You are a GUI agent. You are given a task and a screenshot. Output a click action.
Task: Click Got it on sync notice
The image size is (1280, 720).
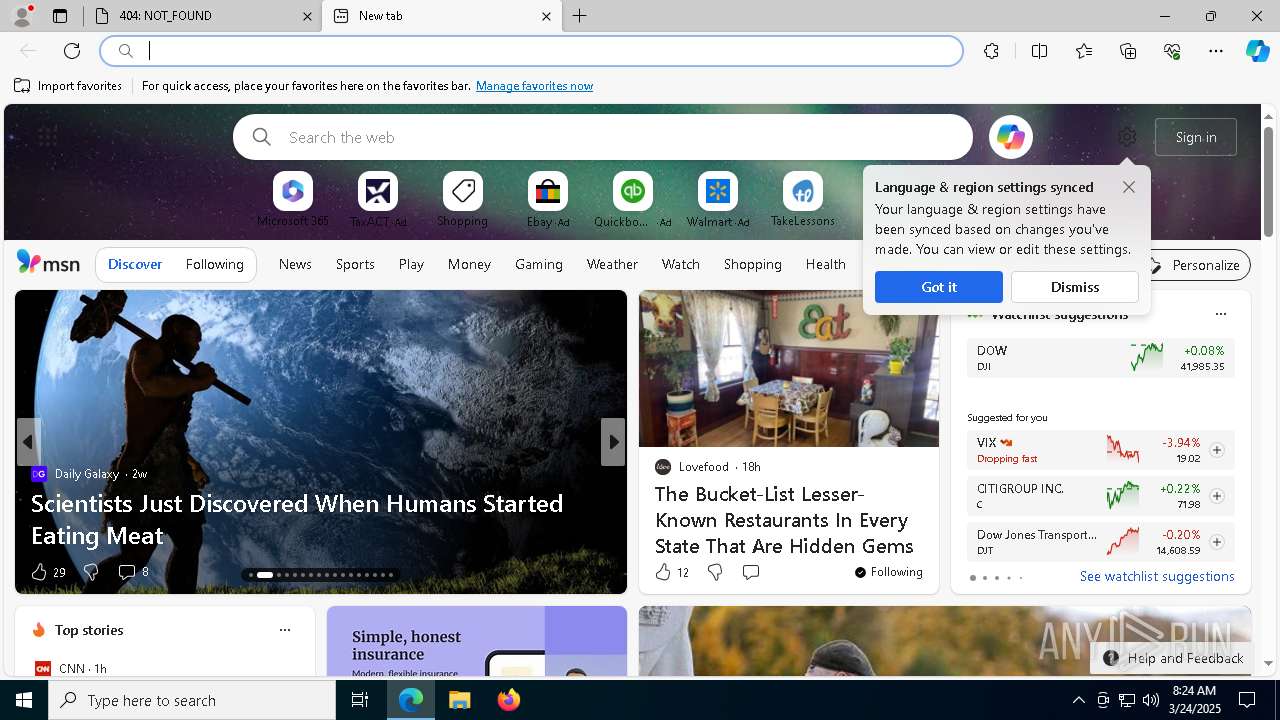(939, 287)
